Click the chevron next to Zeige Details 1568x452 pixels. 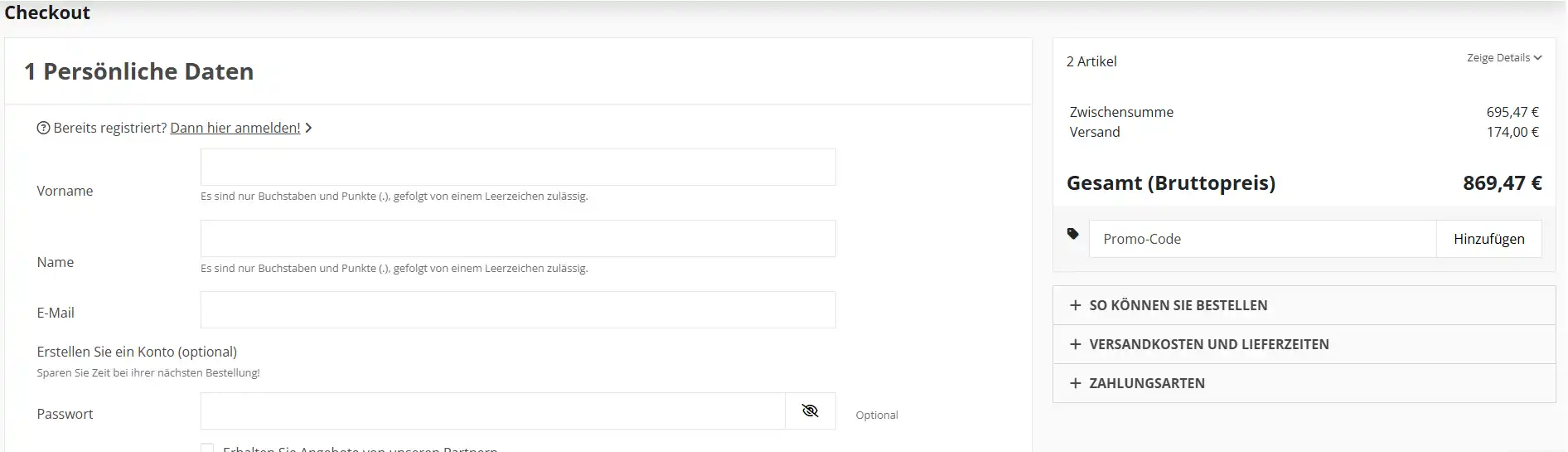click(1537, 58)
